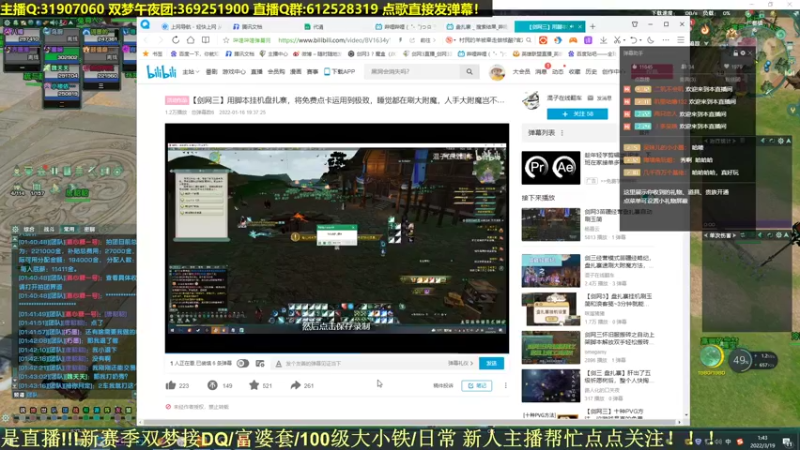This screenshot has width=800, height=450.
Task: Click the blue 发送 danmaku button
Action: [491, 363]
